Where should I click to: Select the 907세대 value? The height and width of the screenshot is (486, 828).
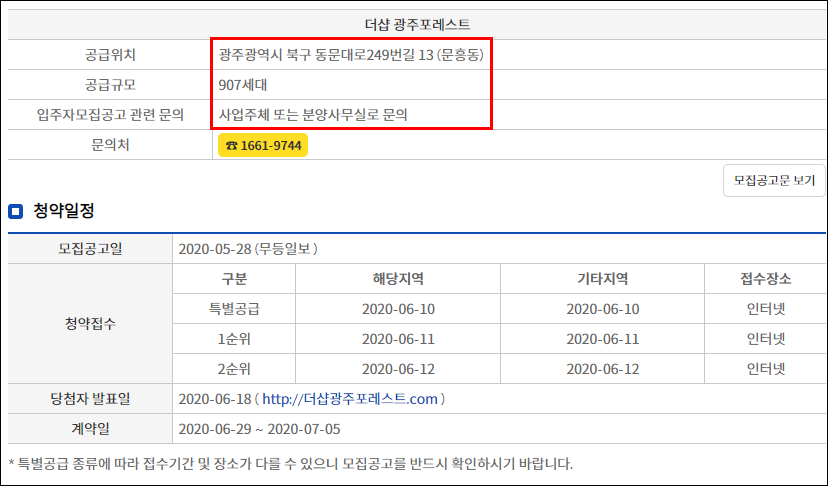(243, 85)
